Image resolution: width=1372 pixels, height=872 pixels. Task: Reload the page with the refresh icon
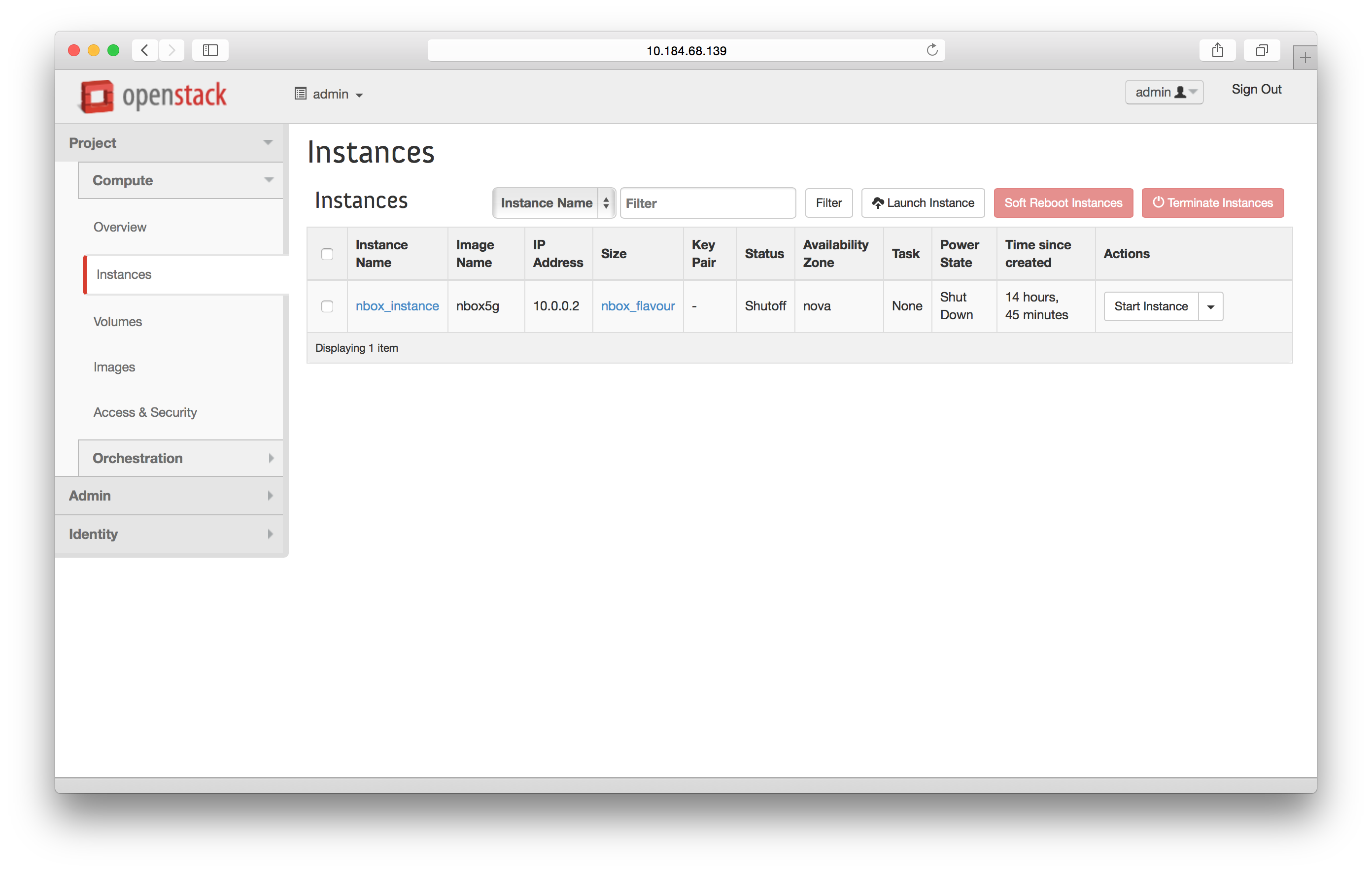(931, 50)
